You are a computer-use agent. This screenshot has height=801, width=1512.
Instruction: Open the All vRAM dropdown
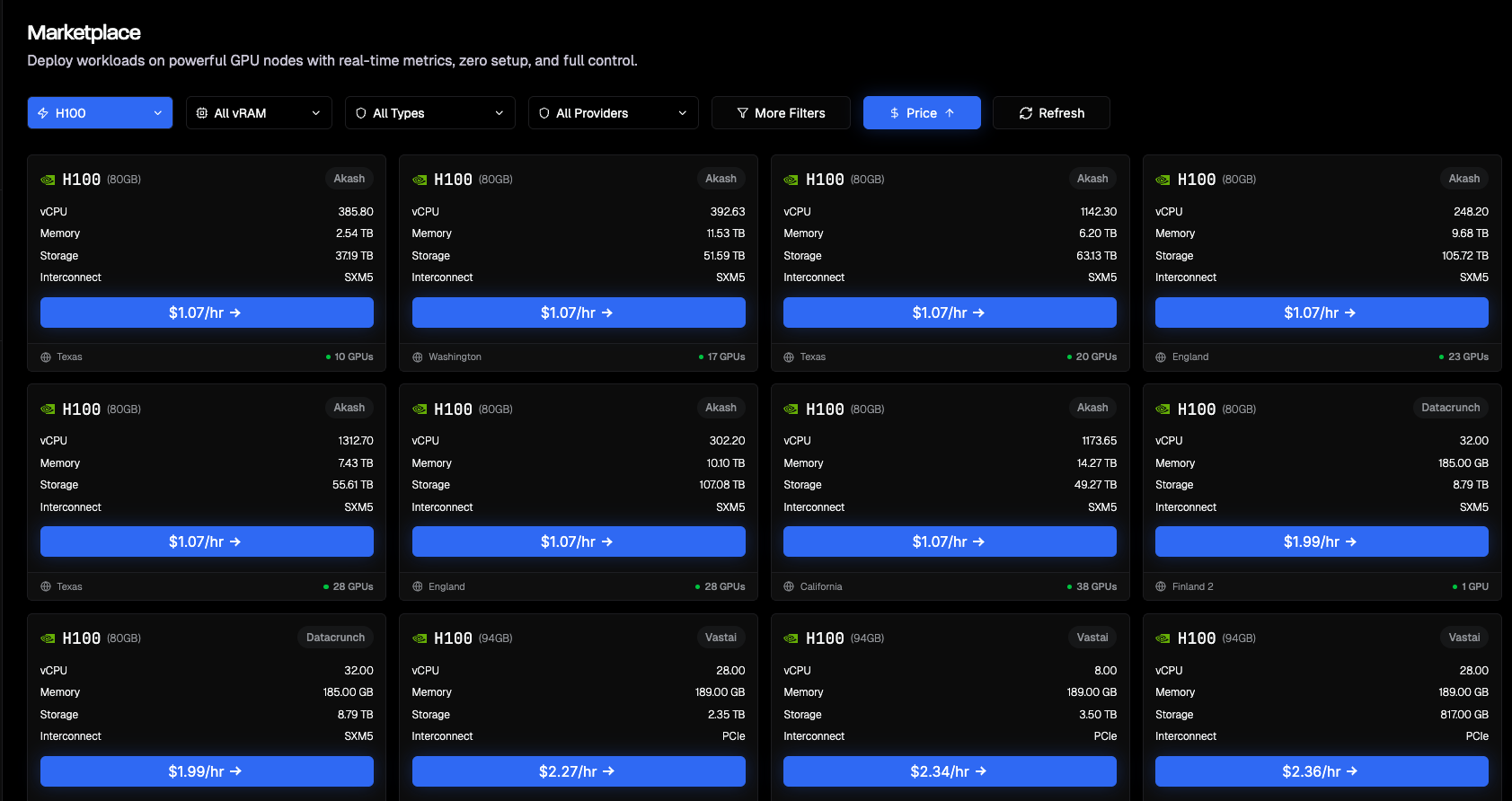[259, 113]
